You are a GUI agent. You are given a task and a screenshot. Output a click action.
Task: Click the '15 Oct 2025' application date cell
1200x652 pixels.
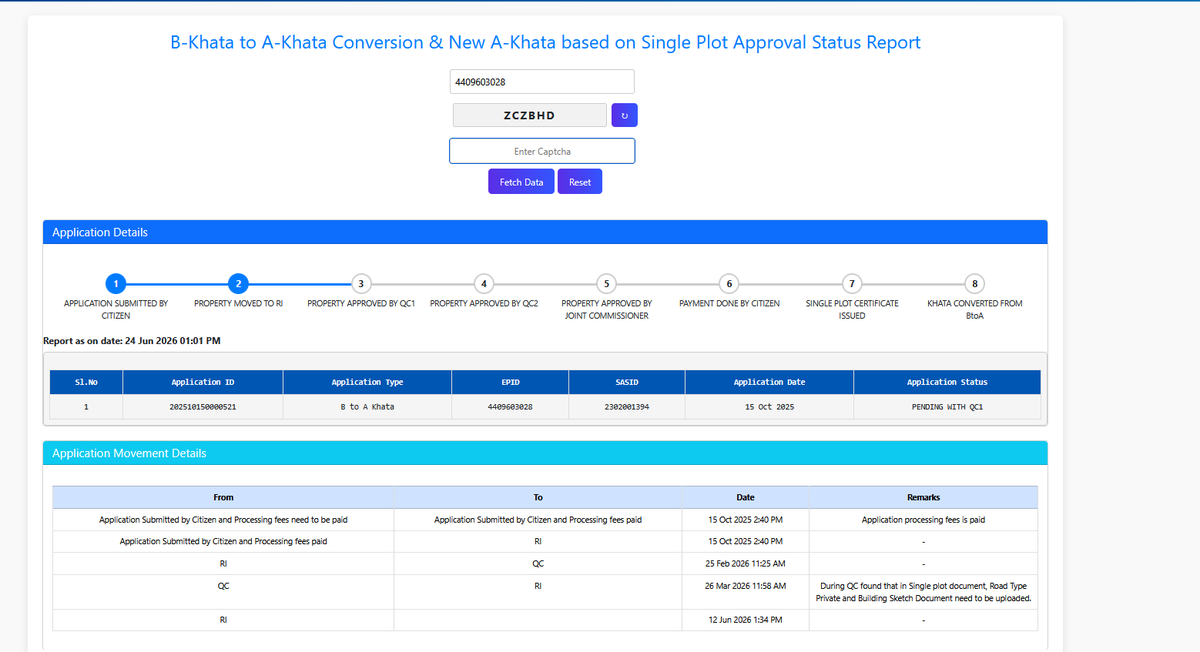click(x=769, y=408)
